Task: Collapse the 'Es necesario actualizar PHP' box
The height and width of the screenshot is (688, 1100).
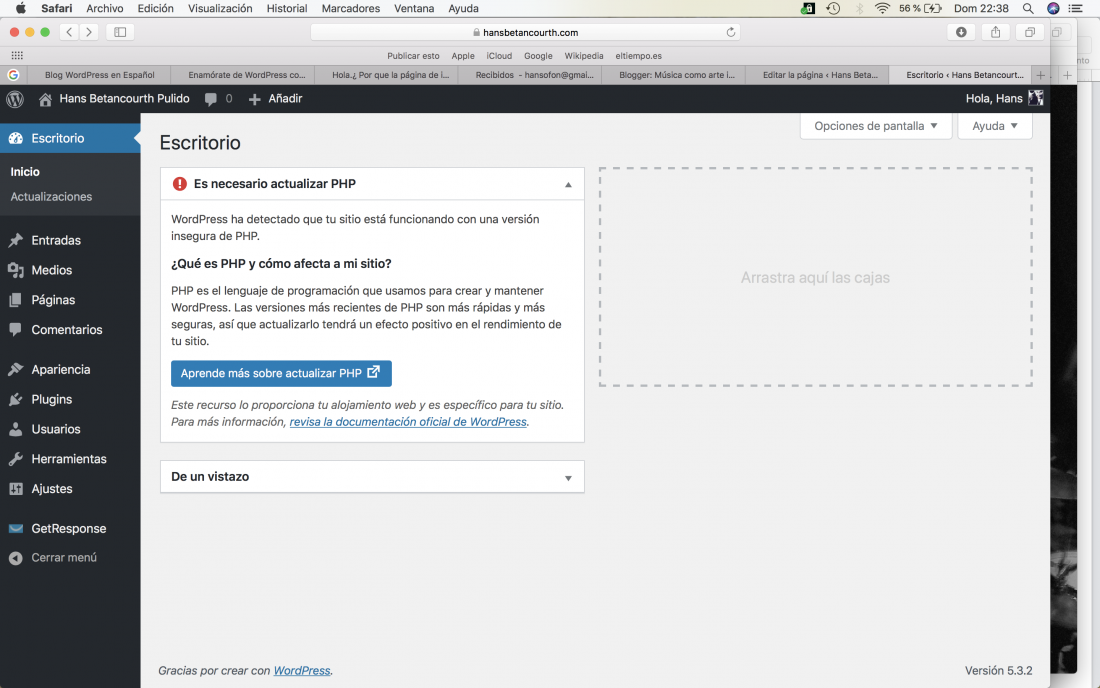Action: [x=568, y=184]
